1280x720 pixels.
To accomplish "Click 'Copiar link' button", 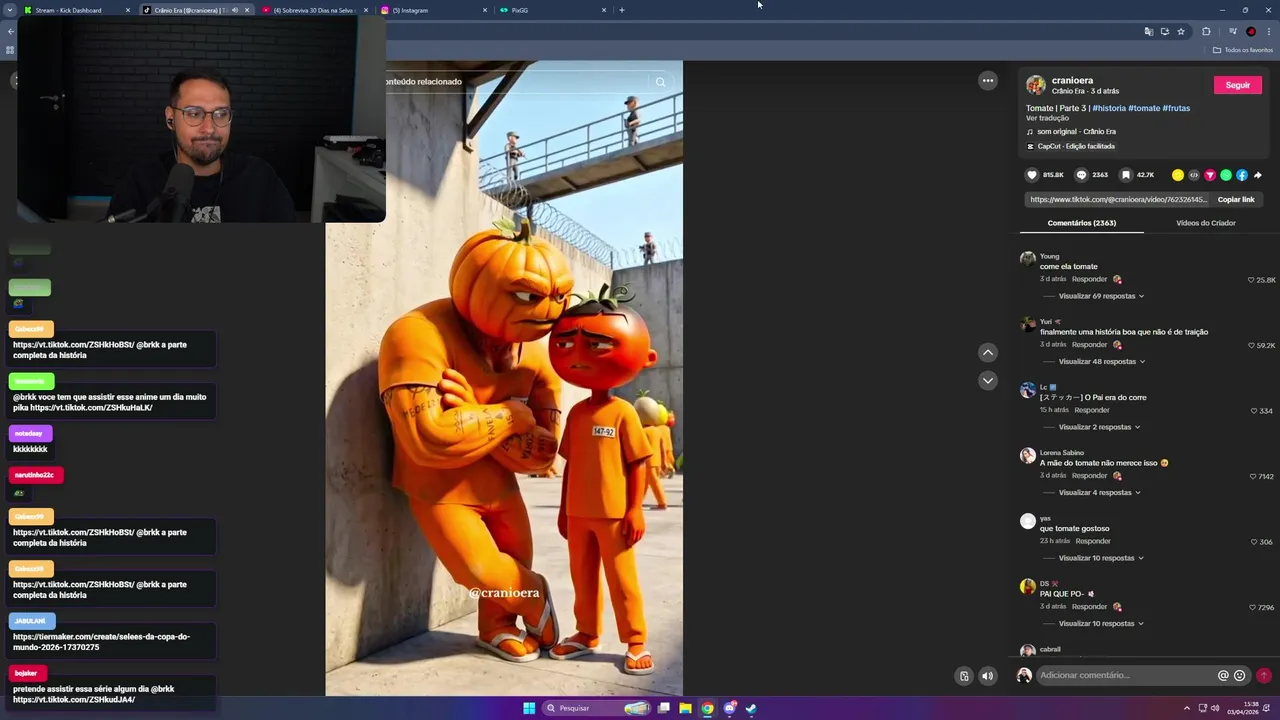I will [x=1236, y=199].
